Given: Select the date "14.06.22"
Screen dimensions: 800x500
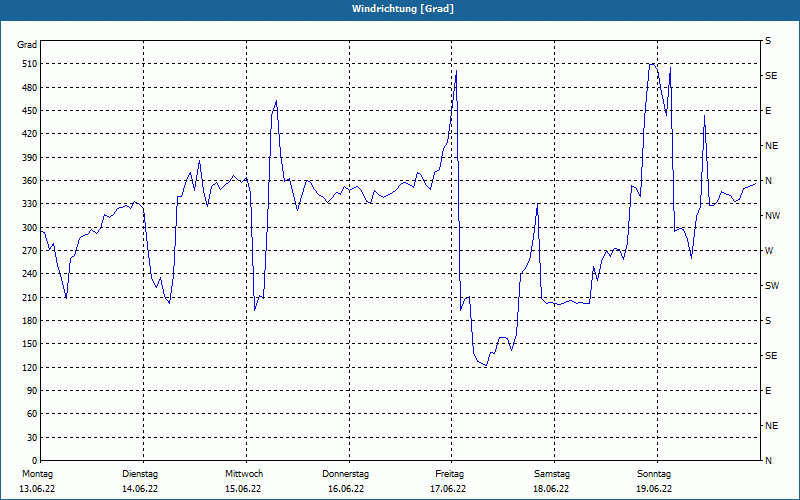Looking at the screenshot, I should pyautogui.click(x=140, y=489).
